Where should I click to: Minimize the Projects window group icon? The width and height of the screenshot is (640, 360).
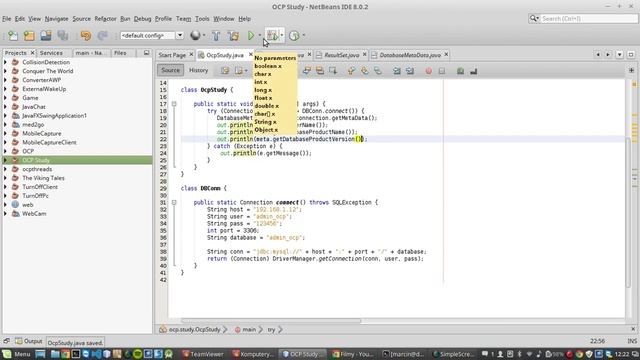click(146, 53)
